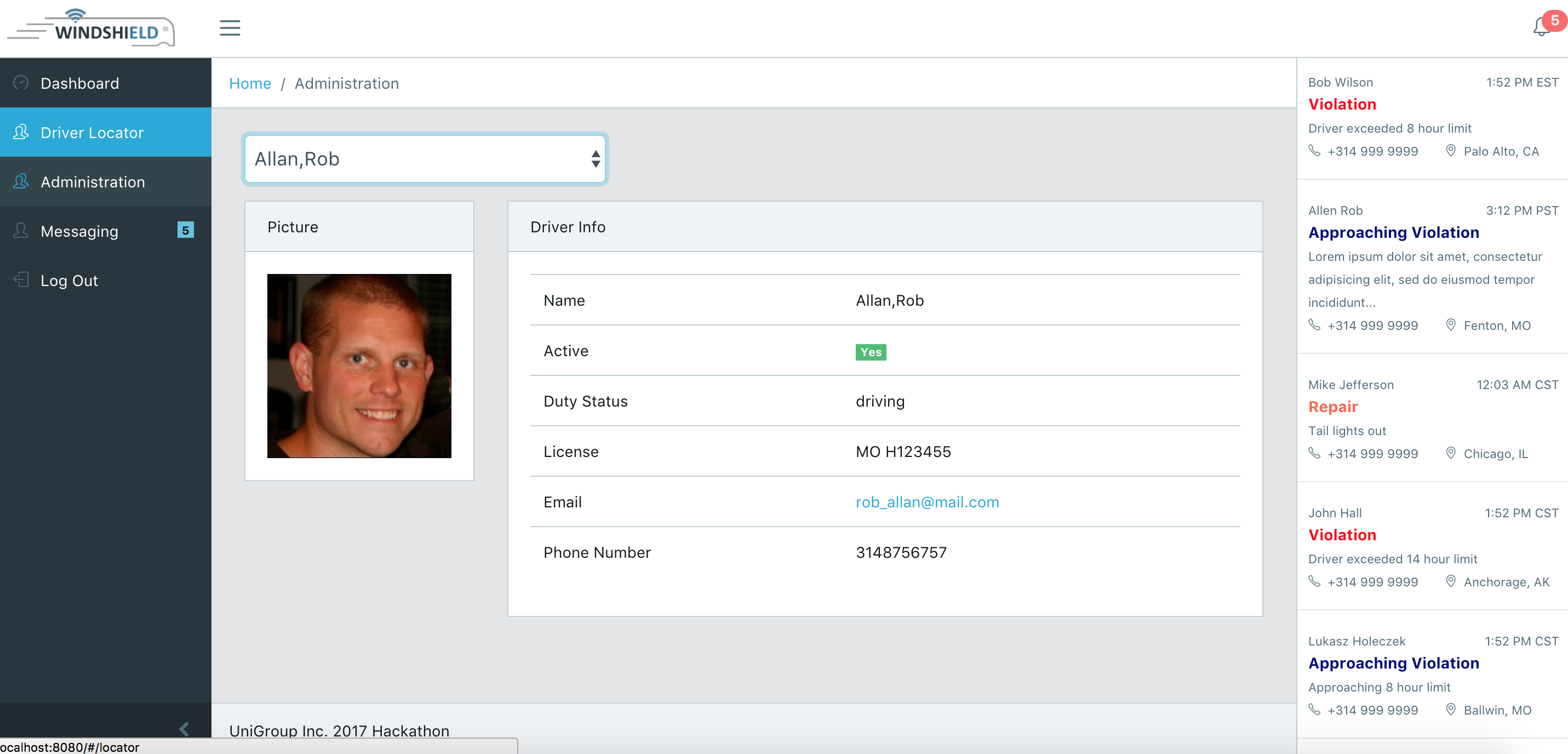Open Messaging with 5 badge

pos(79,231)
